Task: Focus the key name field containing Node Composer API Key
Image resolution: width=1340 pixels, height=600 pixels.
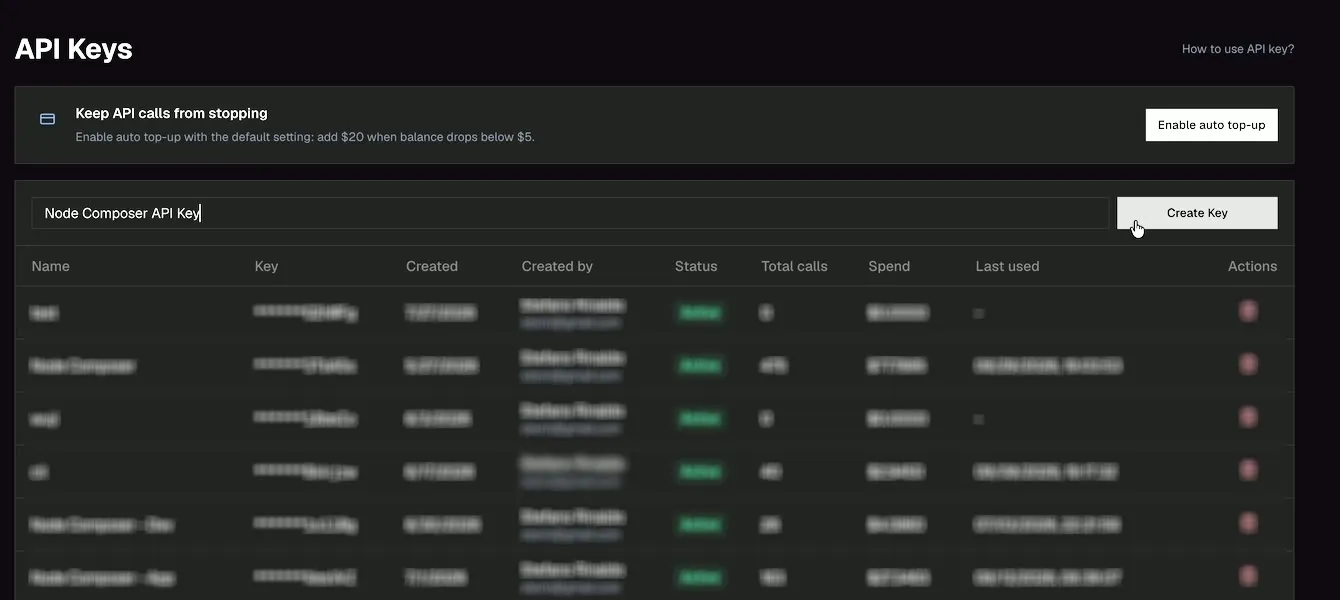Action: point(570,213)
